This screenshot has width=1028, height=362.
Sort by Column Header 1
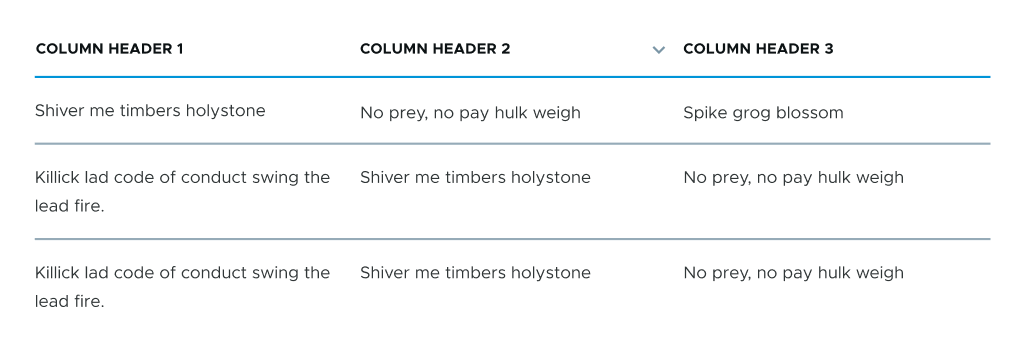point(109,49)
